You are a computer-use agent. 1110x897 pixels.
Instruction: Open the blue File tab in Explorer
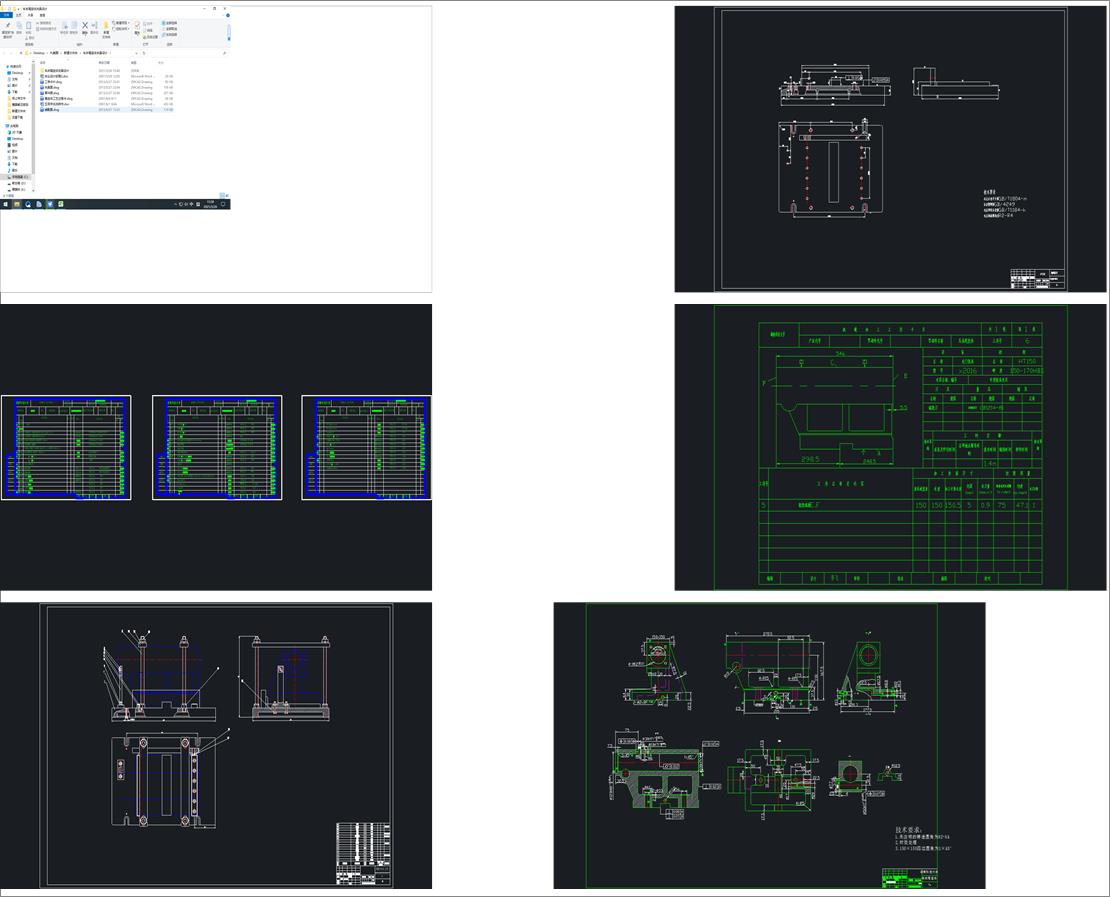click(6, 15)
